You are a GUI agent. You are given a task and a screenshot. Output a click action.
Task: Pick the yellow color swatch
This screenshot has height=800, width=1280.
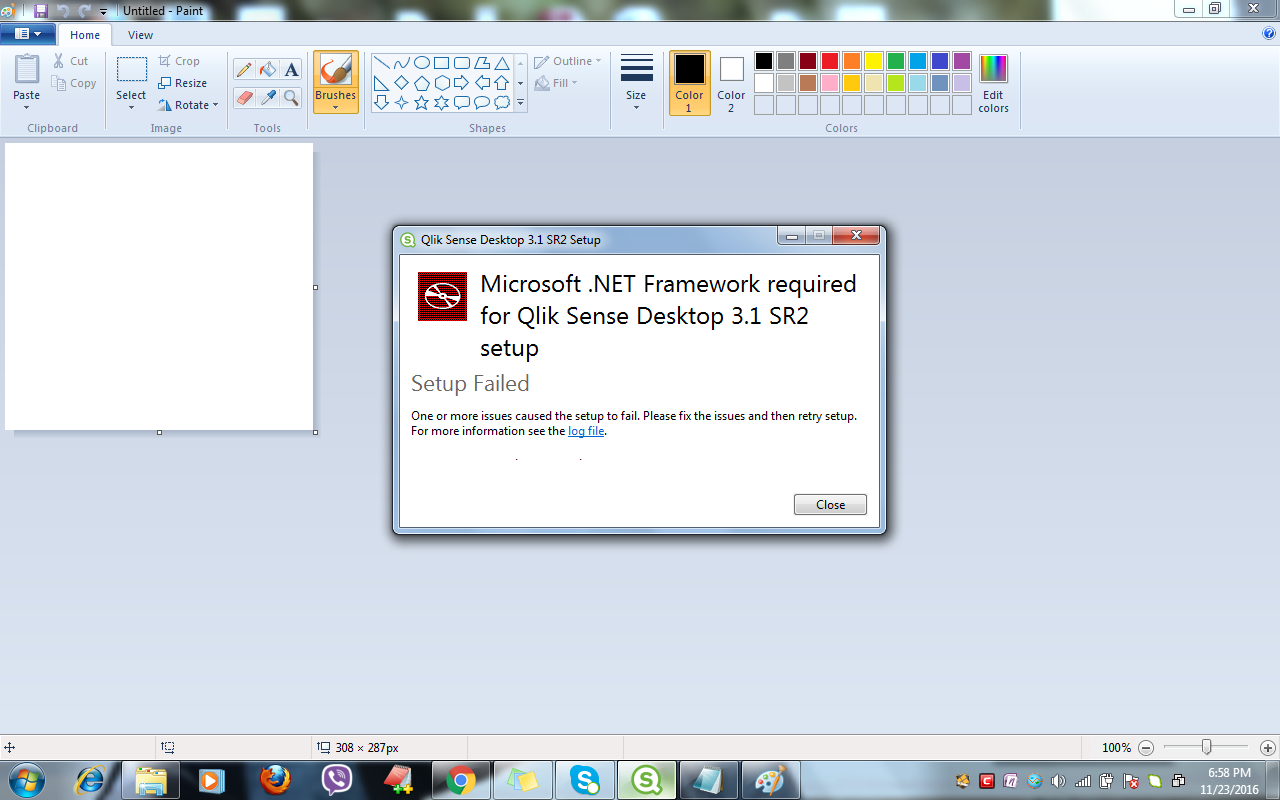(873, 61)
